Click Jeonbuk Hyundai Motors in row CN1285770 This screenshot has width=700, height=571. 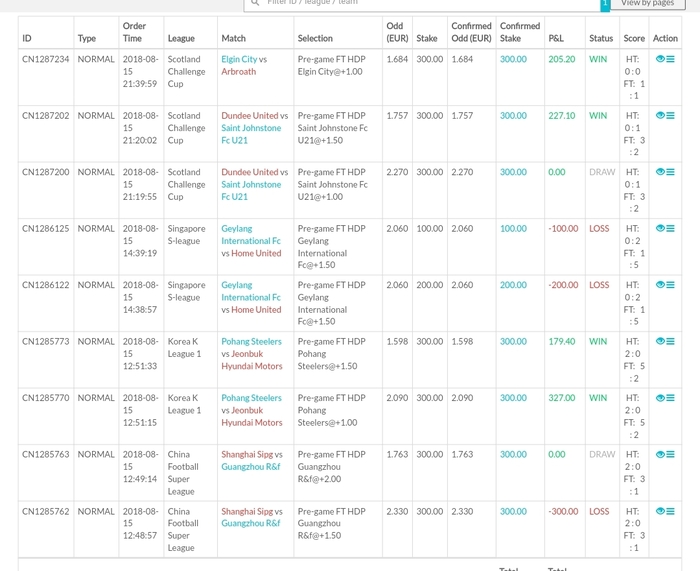252,416
